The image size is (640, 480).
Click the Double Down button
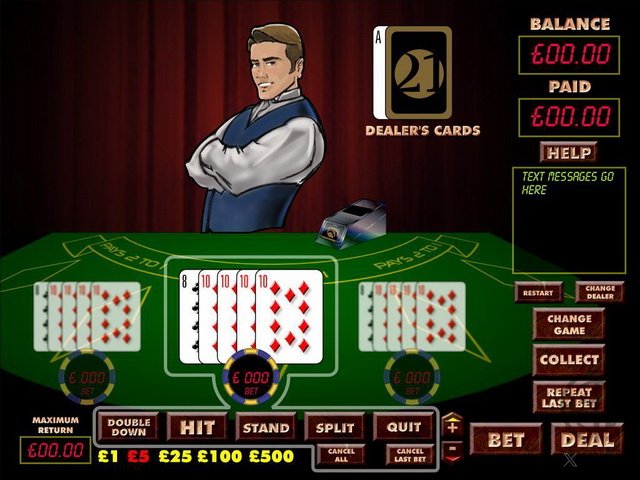[x=128, y=427]
